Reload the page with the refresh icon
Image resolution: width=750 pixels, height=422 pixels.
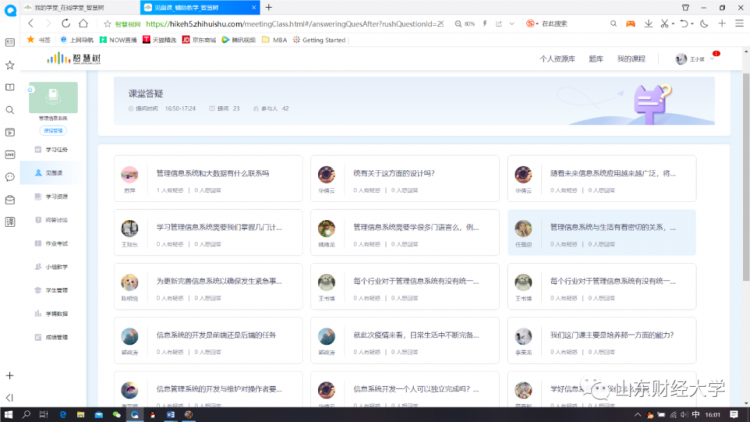[66, 23]
